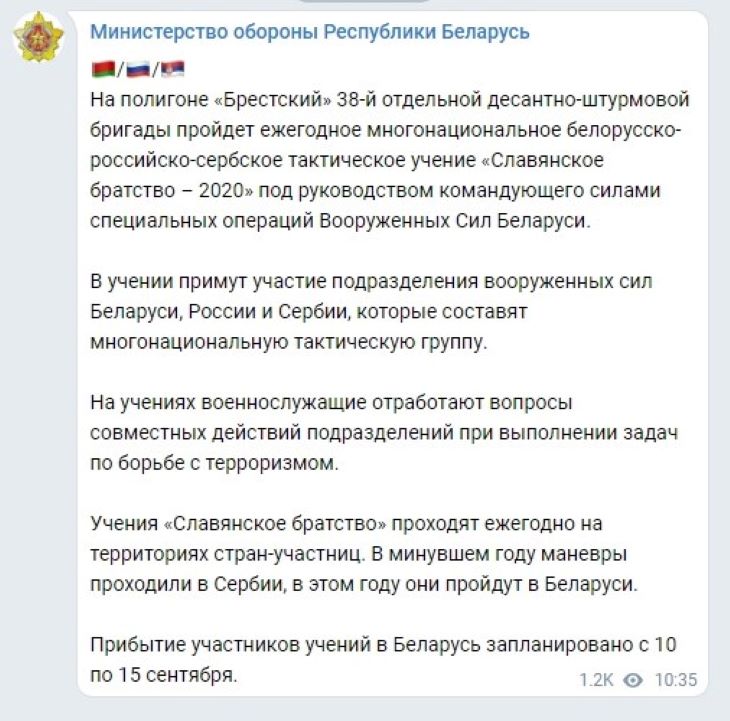Open channel name Министерство обороны Республики Беларусь
The width and height of the screenshot is (730, 721).
coord(310,32)
